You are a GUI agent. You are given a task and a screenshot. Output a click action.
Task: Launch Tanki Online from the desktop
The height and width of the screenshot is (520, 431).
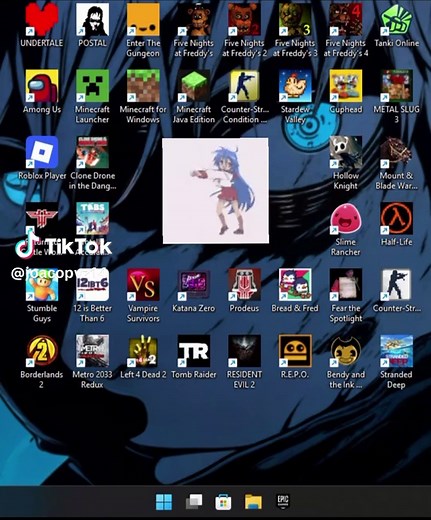396,19
